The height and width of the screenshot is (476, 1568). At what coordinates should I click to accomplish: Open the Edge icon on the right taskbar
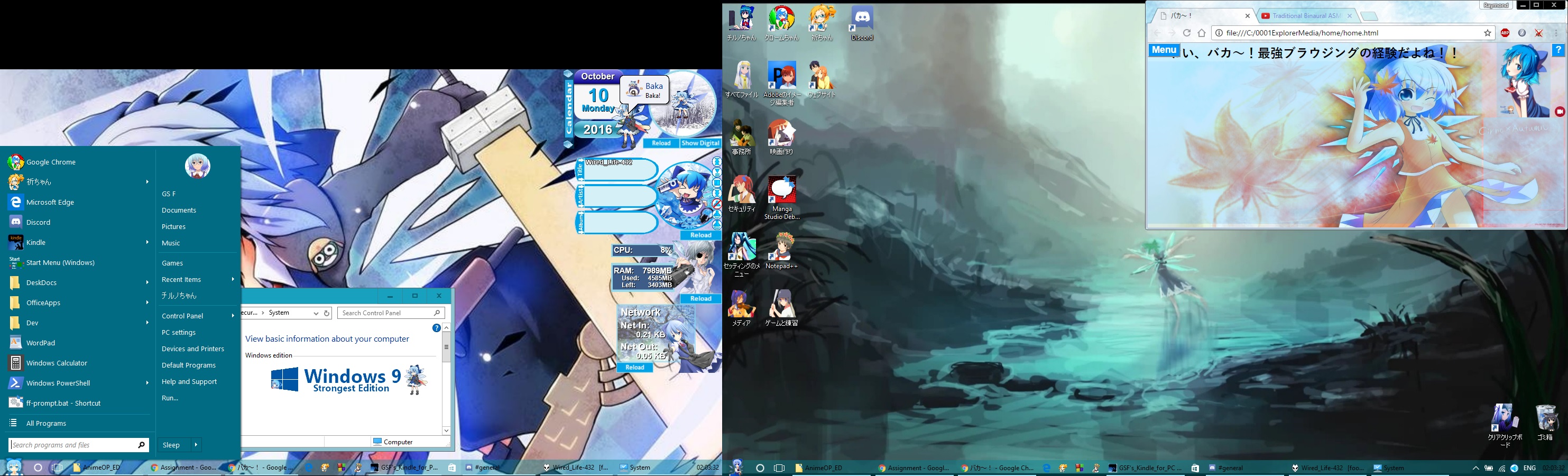[1046, 468]
